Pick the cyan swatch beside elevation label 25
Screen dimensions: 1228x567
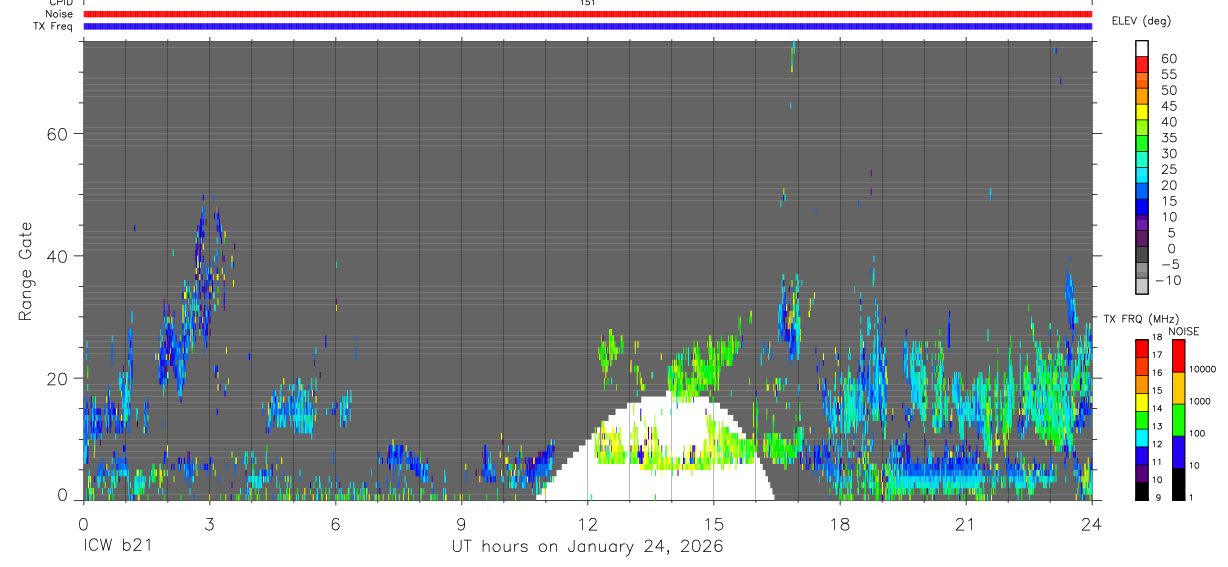1142,175
